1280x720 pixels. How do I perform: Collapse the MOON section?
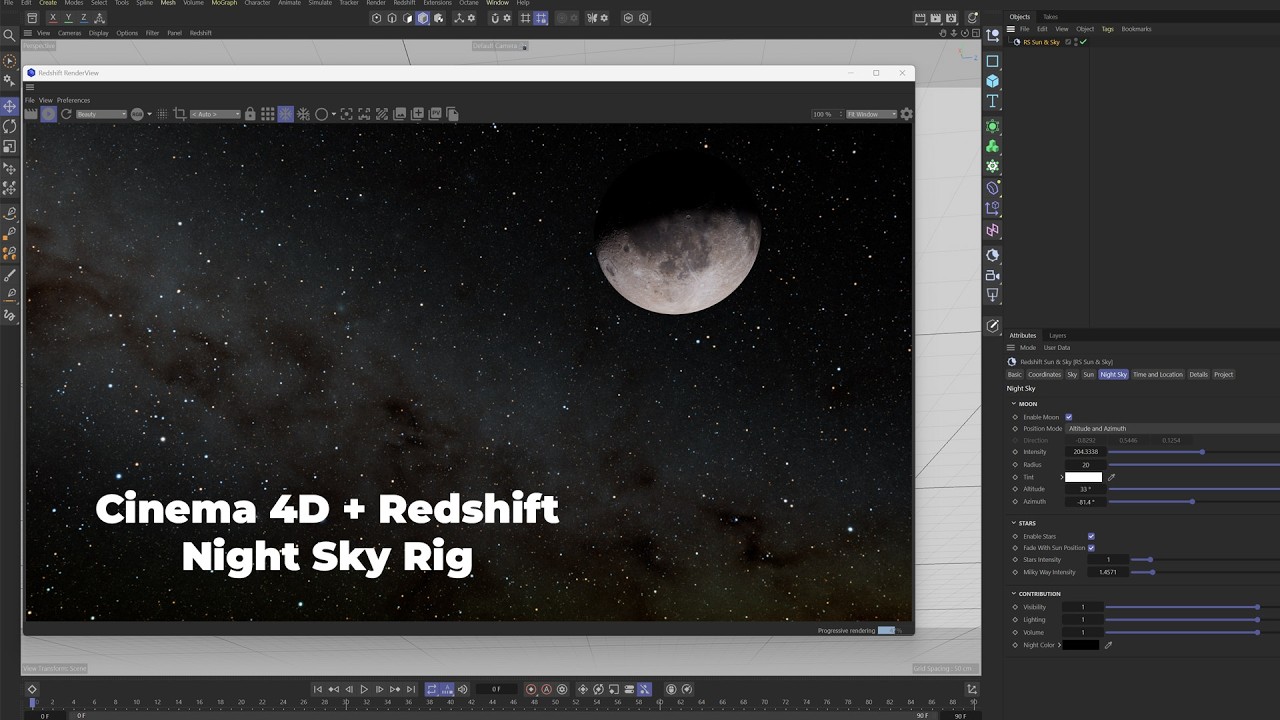[1013, 404]
